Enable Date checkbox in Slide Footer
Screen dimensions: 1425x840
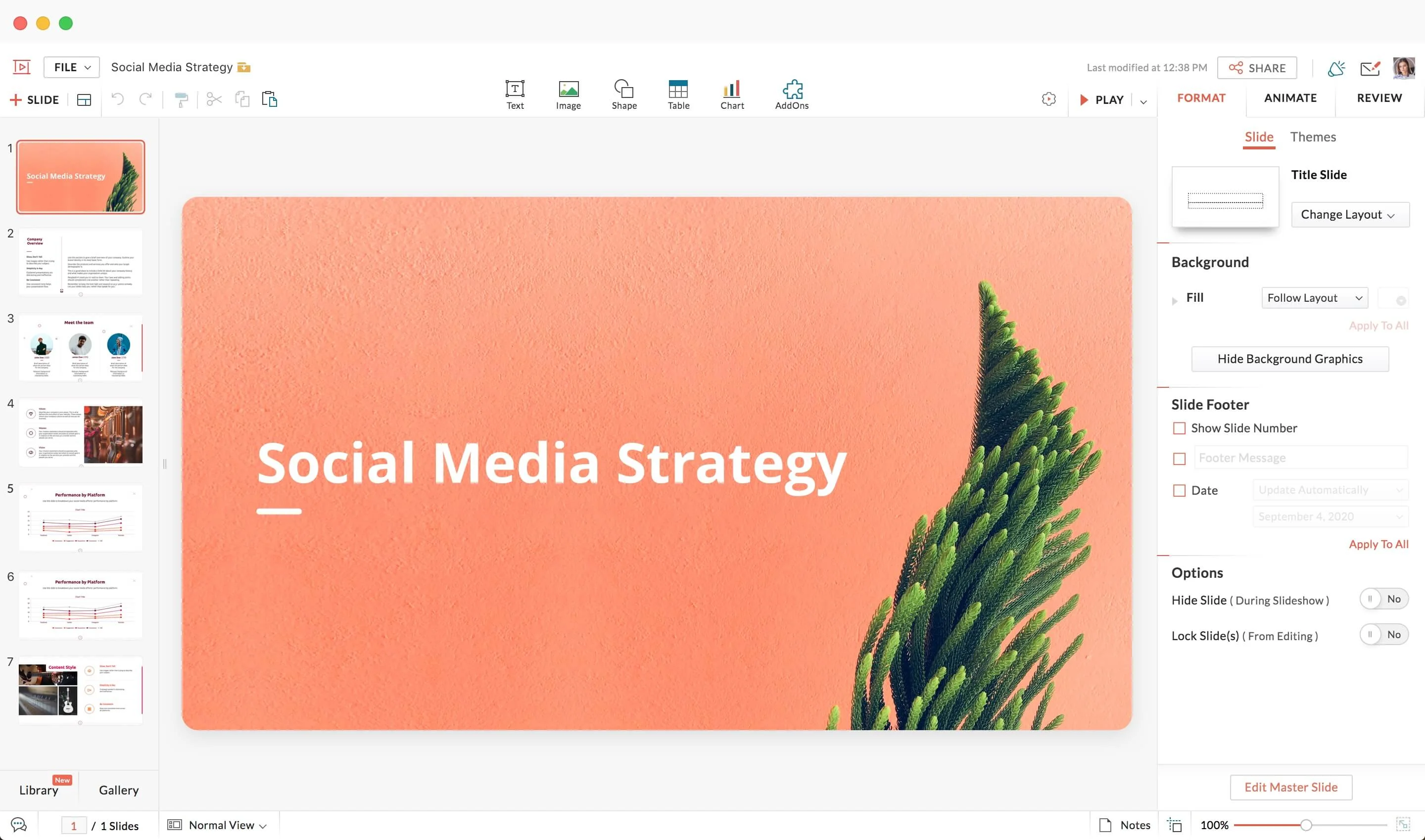tap(1179, 490)
